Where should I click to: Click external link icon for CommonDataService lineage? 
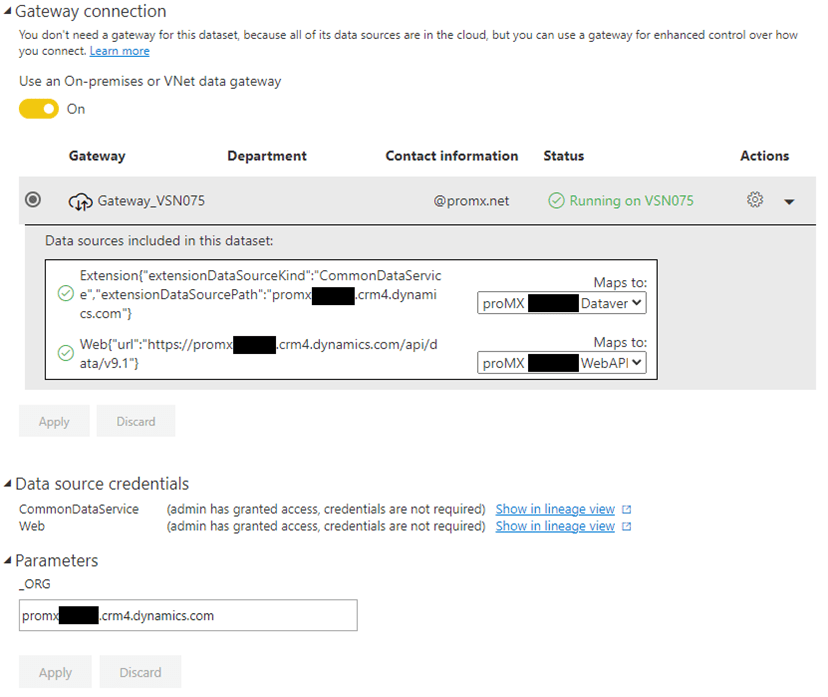pyautogui.click(x=627, y=510)
